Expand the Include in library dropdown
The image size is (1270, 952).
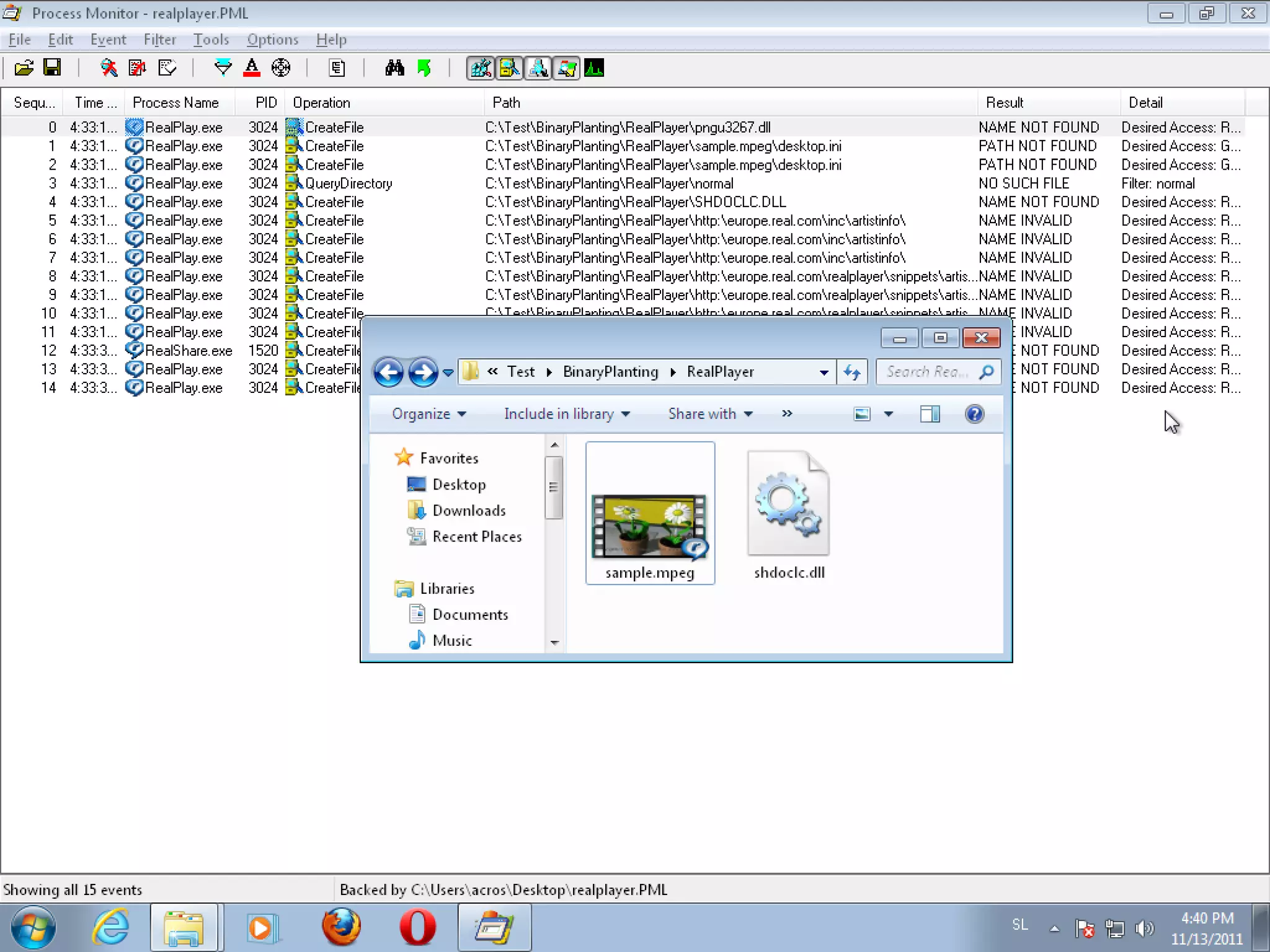567,414
